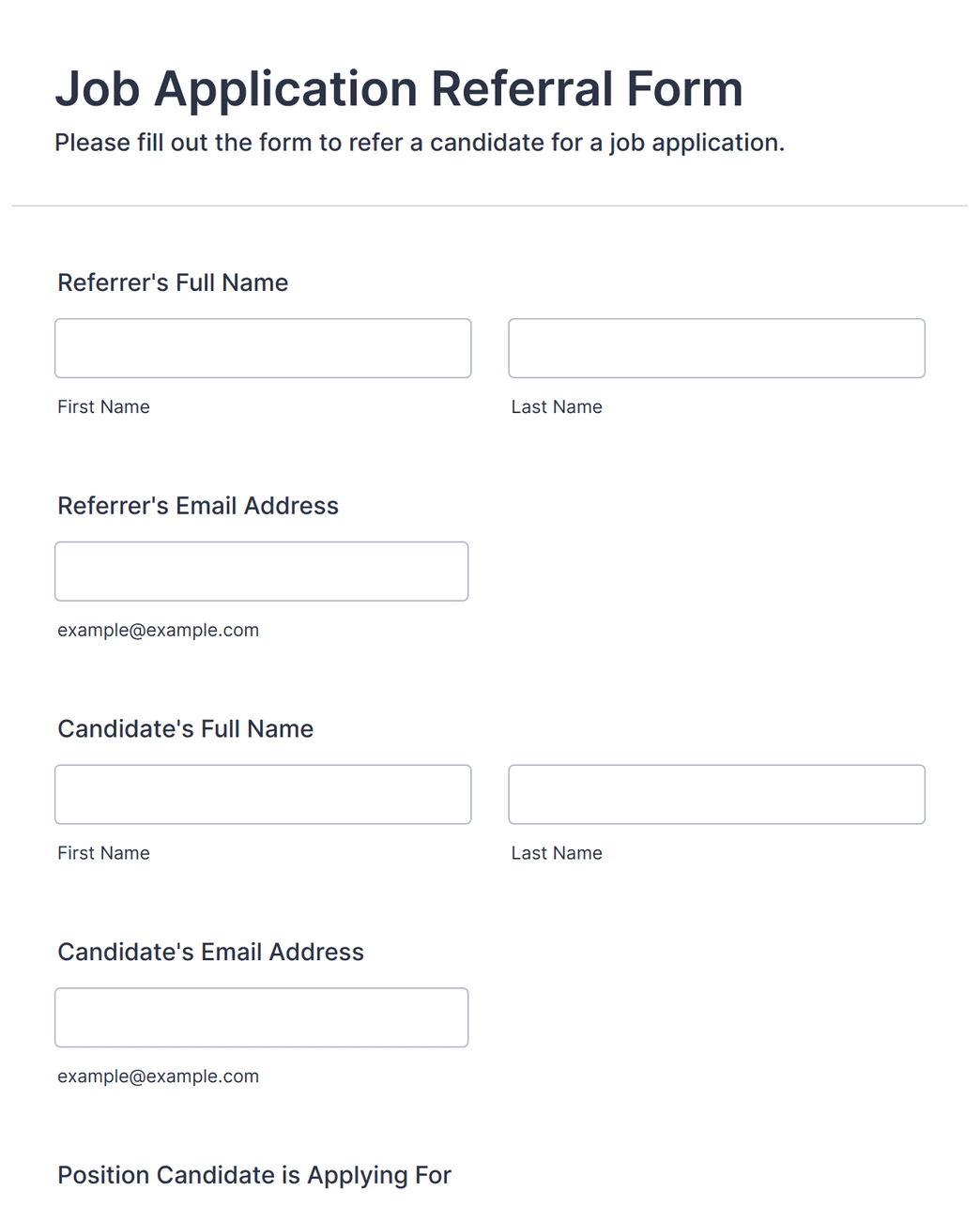This screenshot has width=980, height=1206.
Task: Click the "Position Candidate is Applying For" label
Action: coord(254,1175)
